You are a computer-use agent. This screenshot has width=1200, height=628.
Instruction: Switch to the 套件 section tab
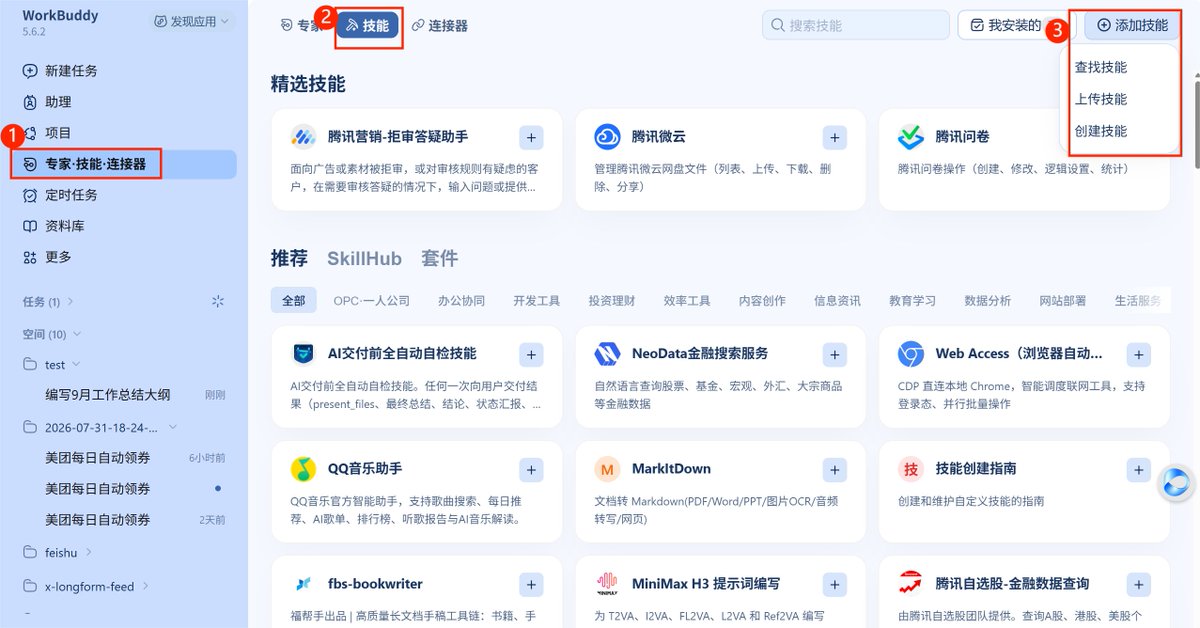coord(440,258)
